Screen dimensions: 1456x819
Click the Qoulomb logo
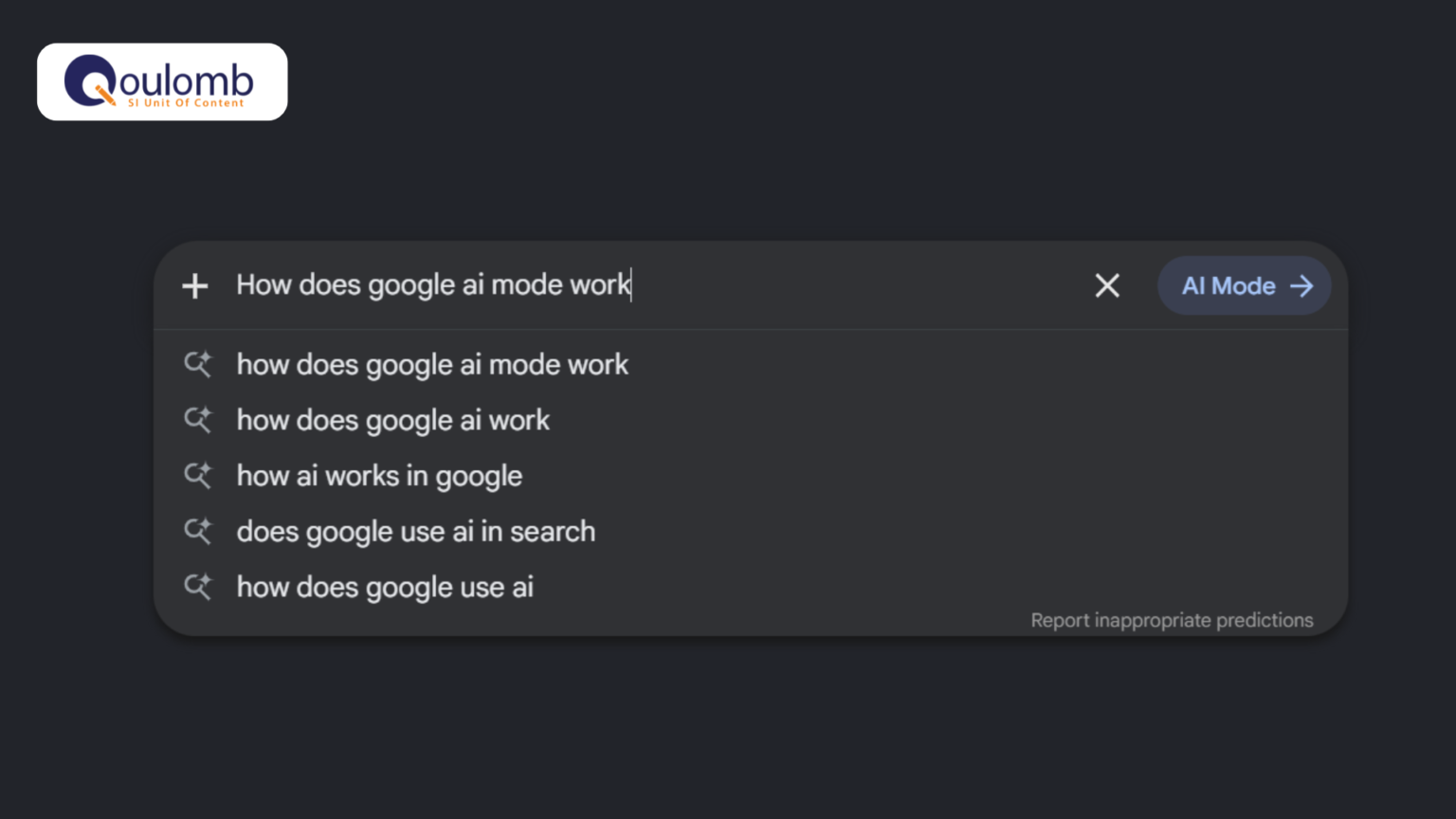click(x=162, y=82)
